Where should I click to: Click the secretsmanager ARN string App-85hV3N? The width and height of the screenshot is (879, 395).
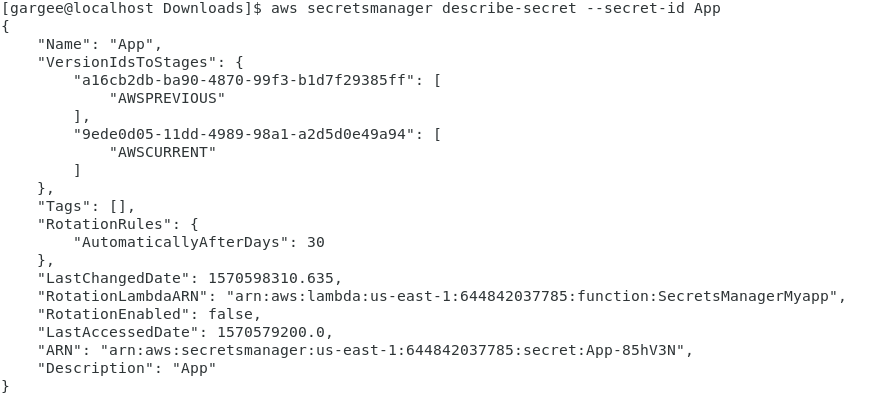[x=392, y=350]
